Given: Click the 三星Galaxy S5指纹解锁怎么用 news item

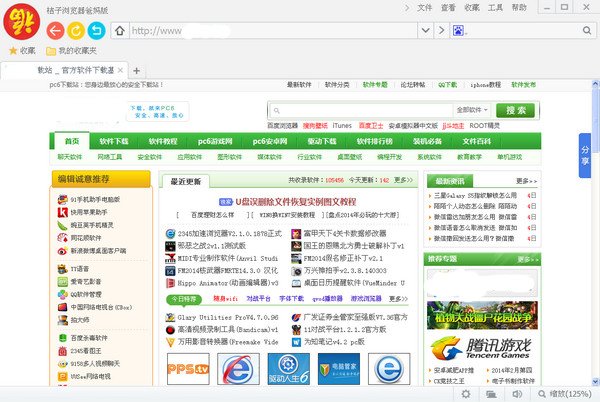Looking at the screenshot, I should click(475, 195).
